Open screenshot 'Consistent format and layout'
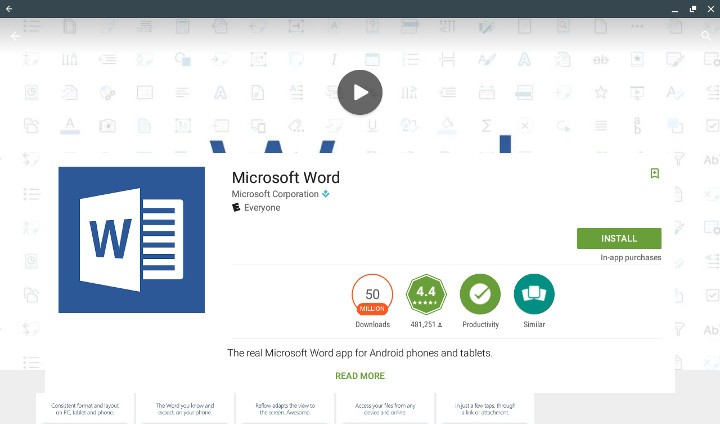 [x=85, y=409]
